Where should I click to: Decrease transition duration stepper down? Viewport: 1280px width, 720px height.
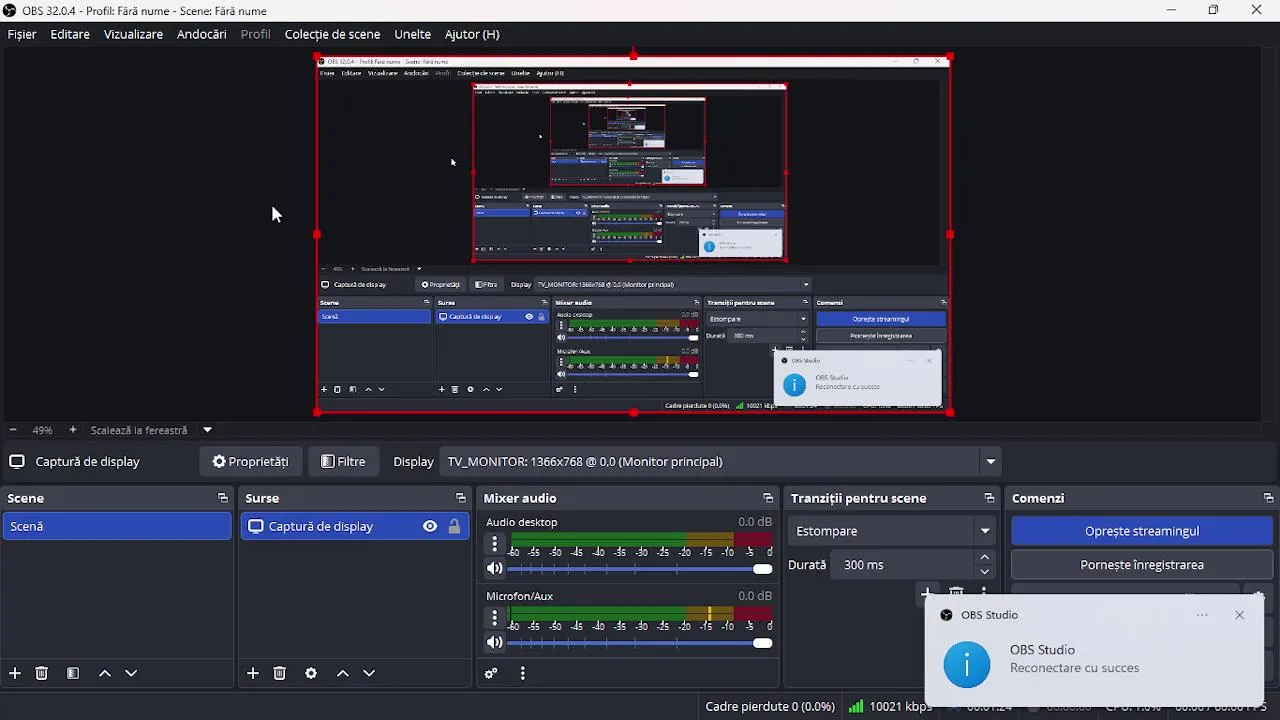pyautogui.click(x=985, y=572)
